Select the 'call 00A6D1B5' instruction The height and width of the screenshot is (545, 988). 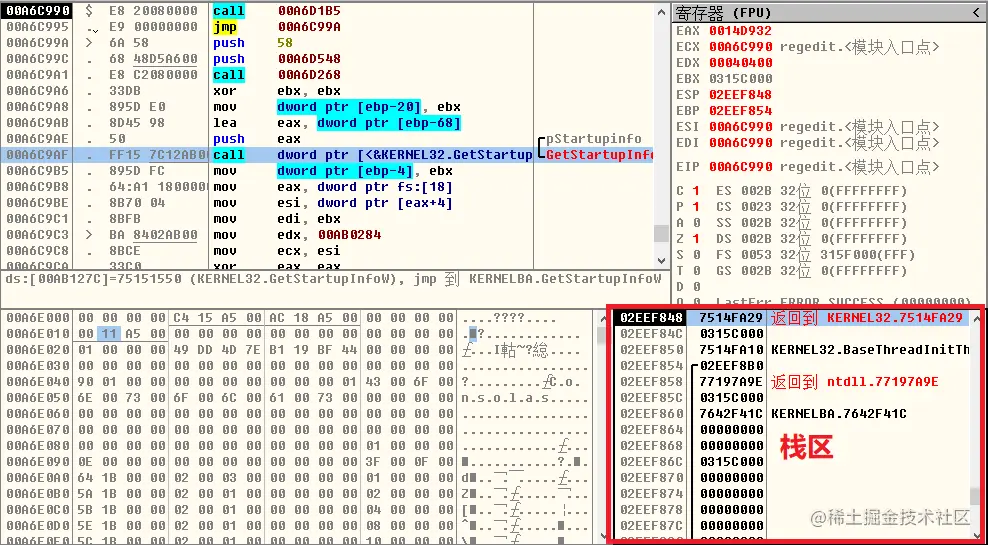[x=277, y=11]
